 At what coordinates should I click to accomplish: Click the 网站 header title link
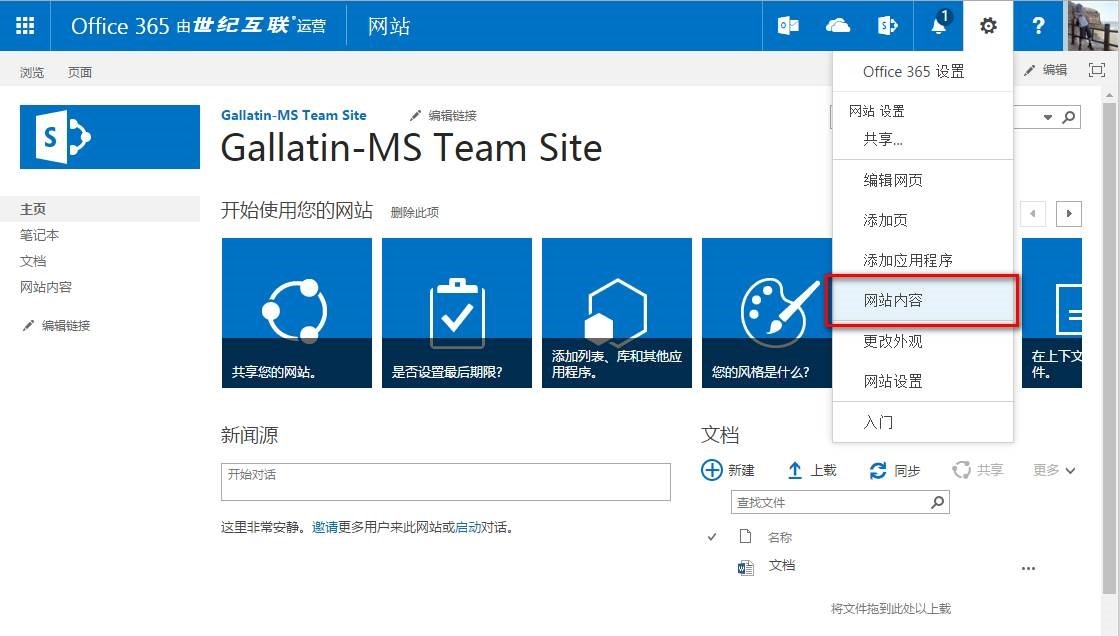[389, 26]
